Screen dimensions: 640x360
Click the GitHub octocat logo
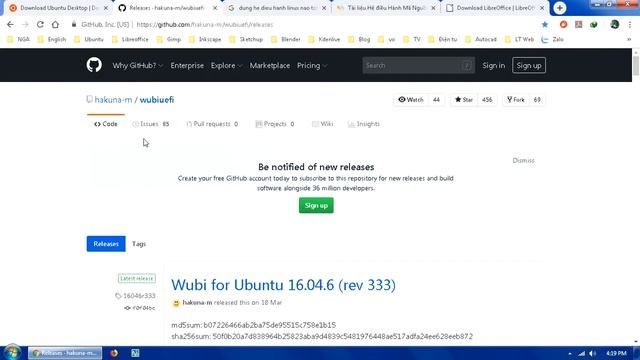[x=94, y=65]
